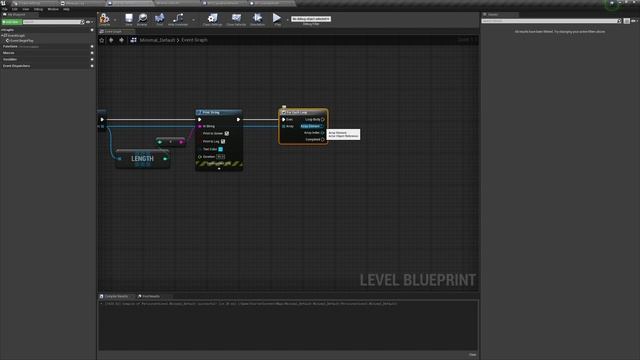Open Browse in Content Browser icon

[x=142, y=18]
